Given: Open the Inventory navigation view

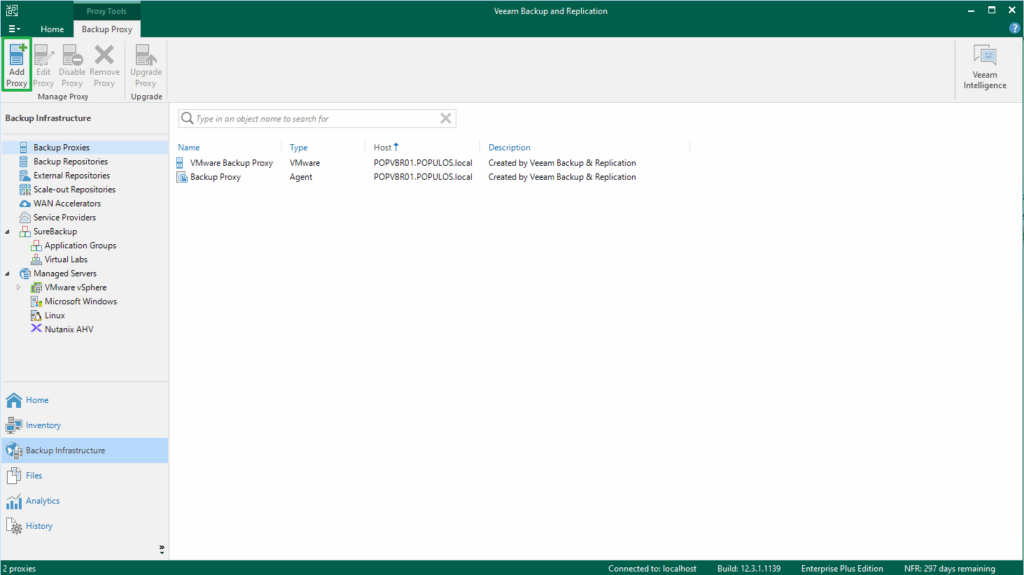Looking at the screenshot, I should click(85, 425).
